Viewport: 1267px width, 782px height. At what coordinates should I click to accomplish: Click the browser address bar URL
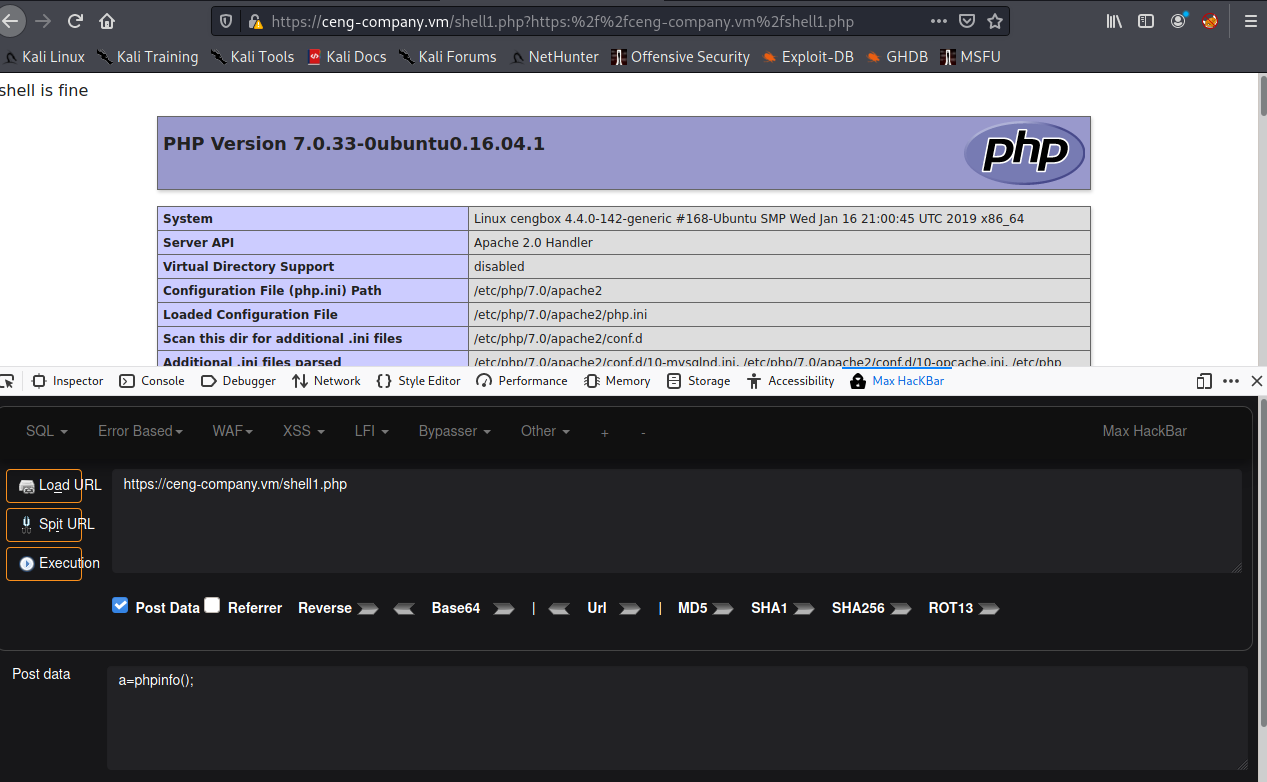pyautogui.click(x=562, y=20)
